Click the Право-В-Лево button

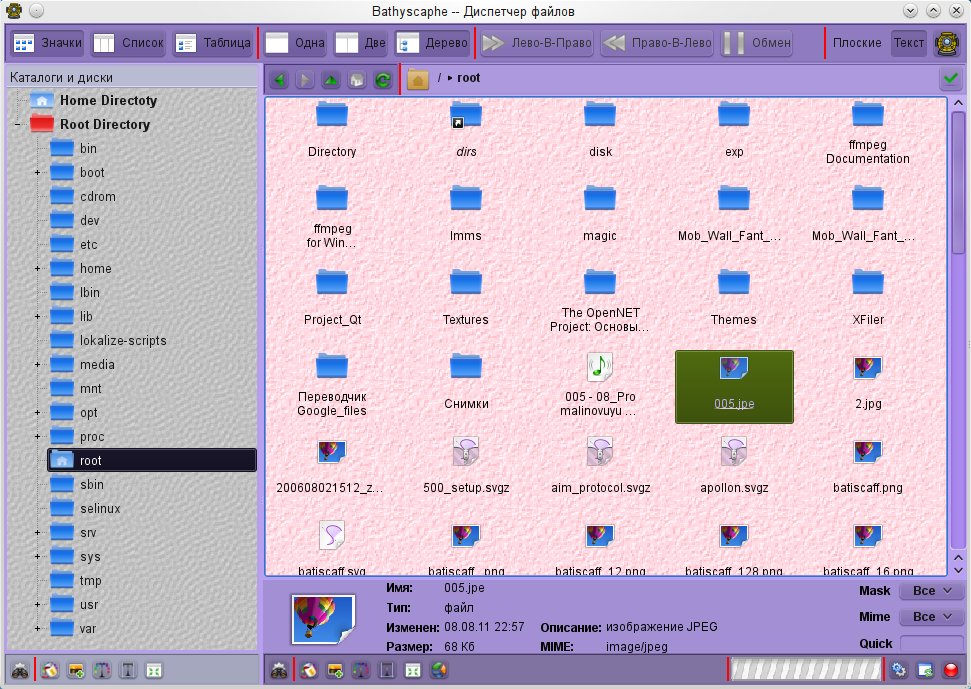tap(657, 43)
